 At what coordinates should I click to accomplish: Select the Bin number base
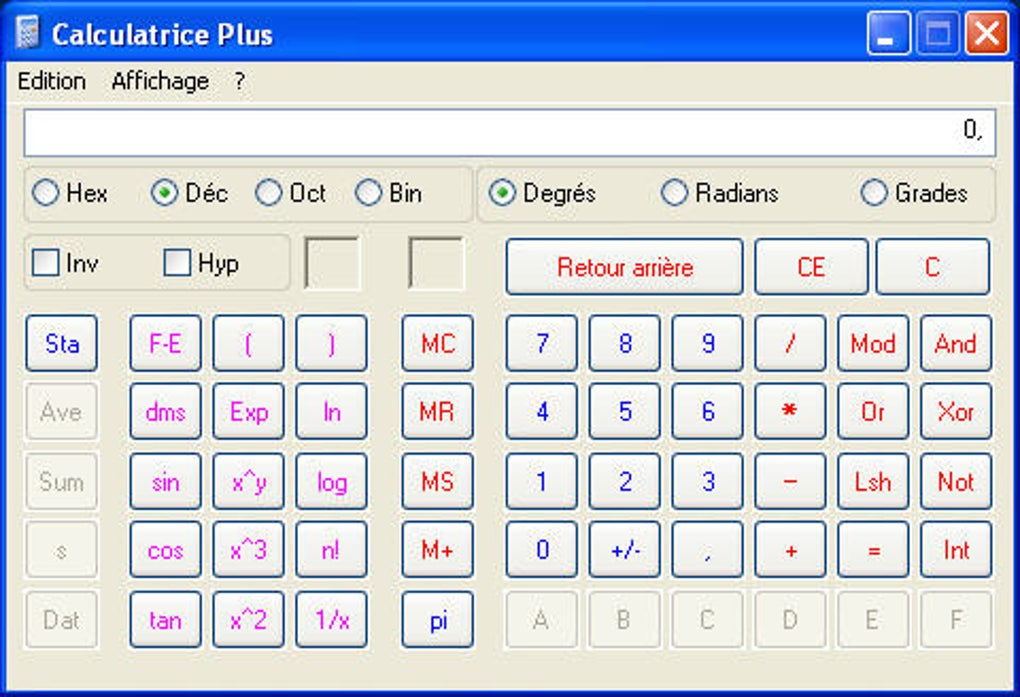pos(370,193)
